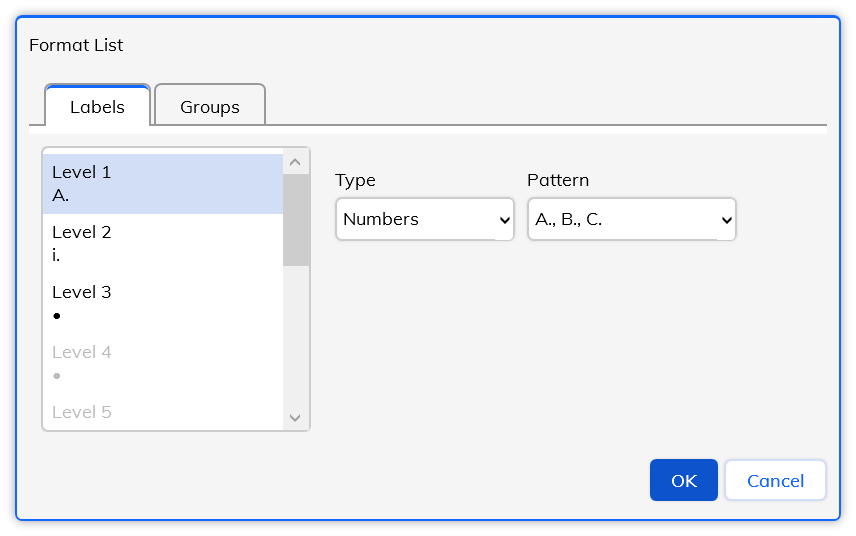Click the grey bullet under Level 4
This screenshot has height=536, width=856.
click(57, 376)
